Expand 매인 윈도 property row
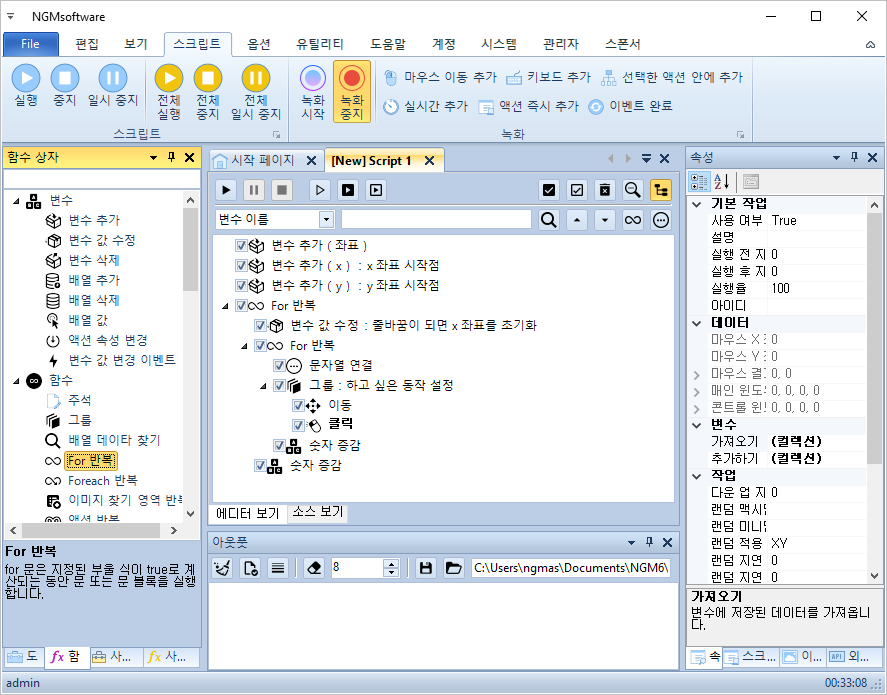 coord(697,391)
